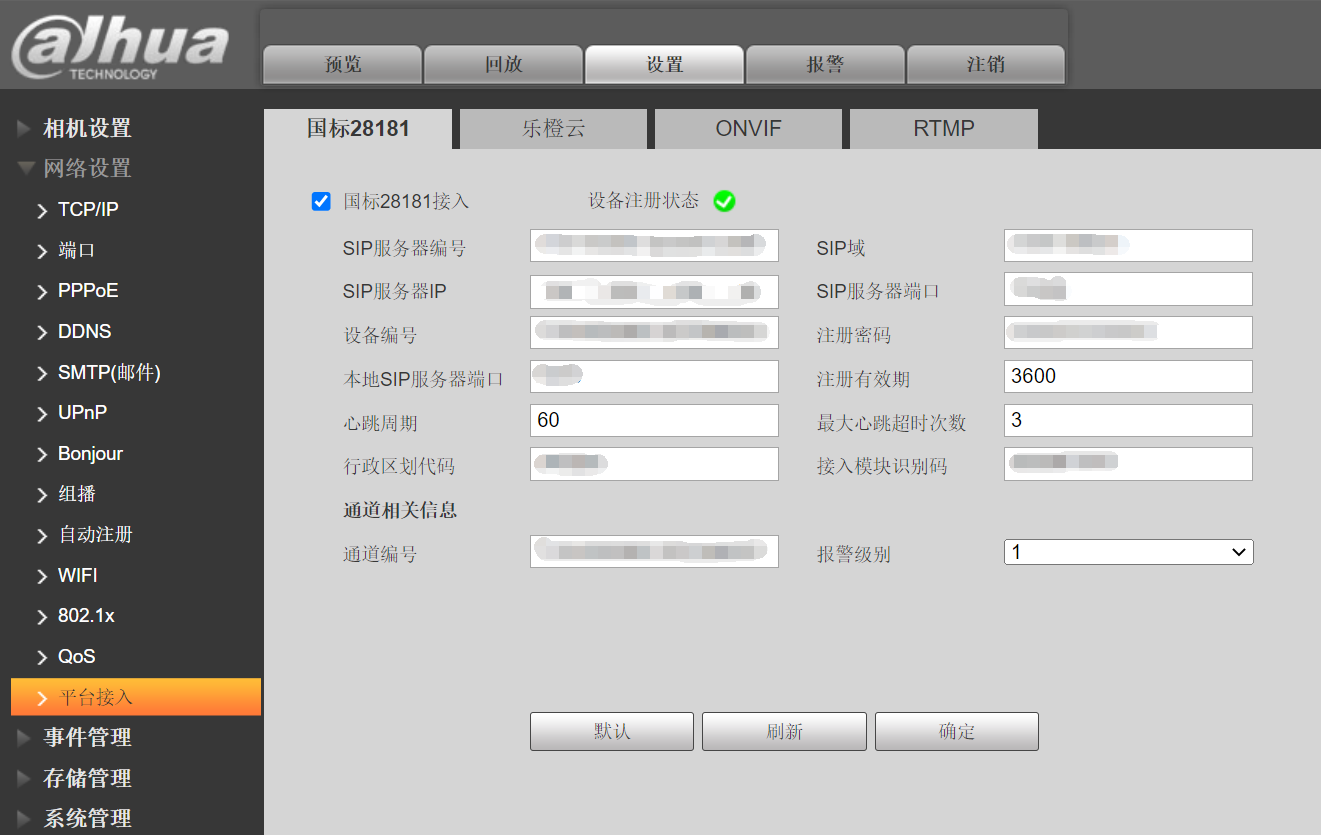
Task: Collapse the 网络设置 section
Action: point(87,168)
